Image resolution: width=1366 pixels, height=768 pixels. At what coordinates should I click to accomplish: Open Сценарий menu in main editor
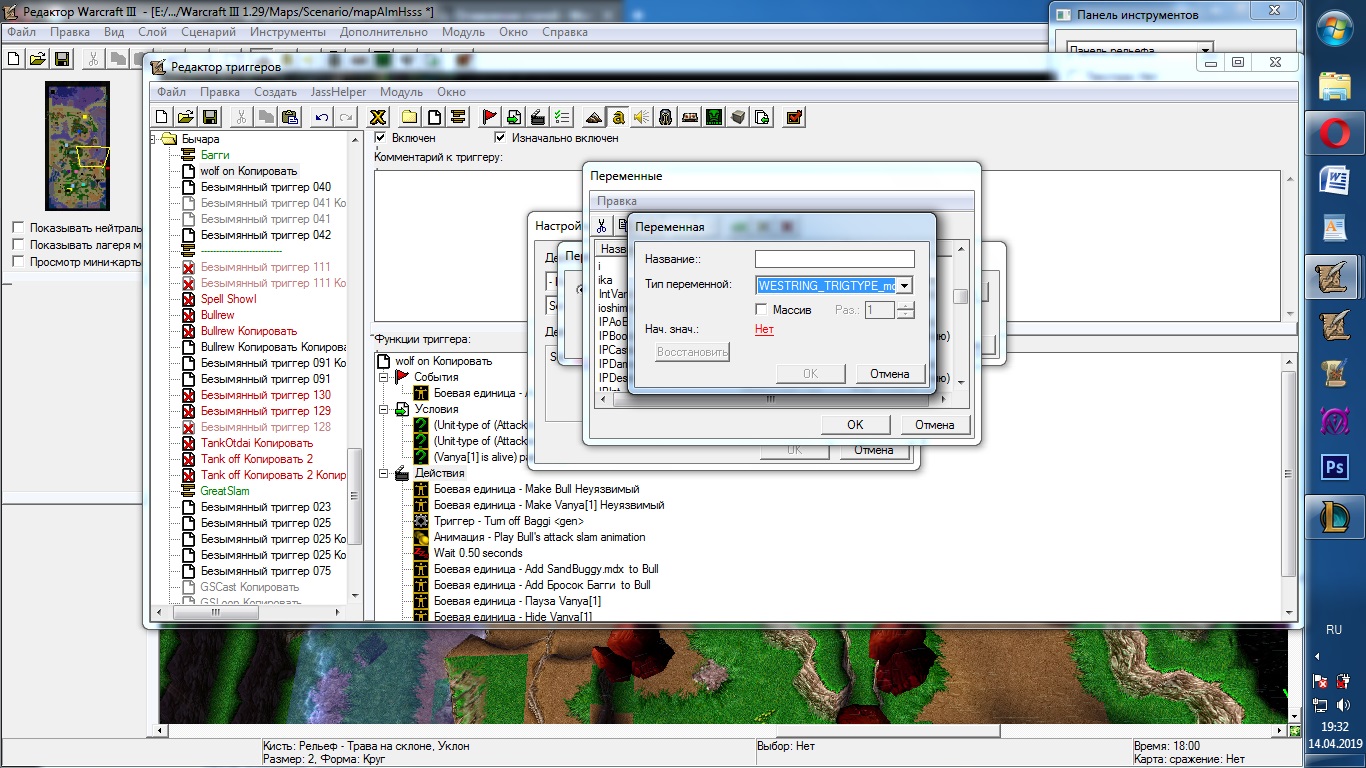click(209, 32)
